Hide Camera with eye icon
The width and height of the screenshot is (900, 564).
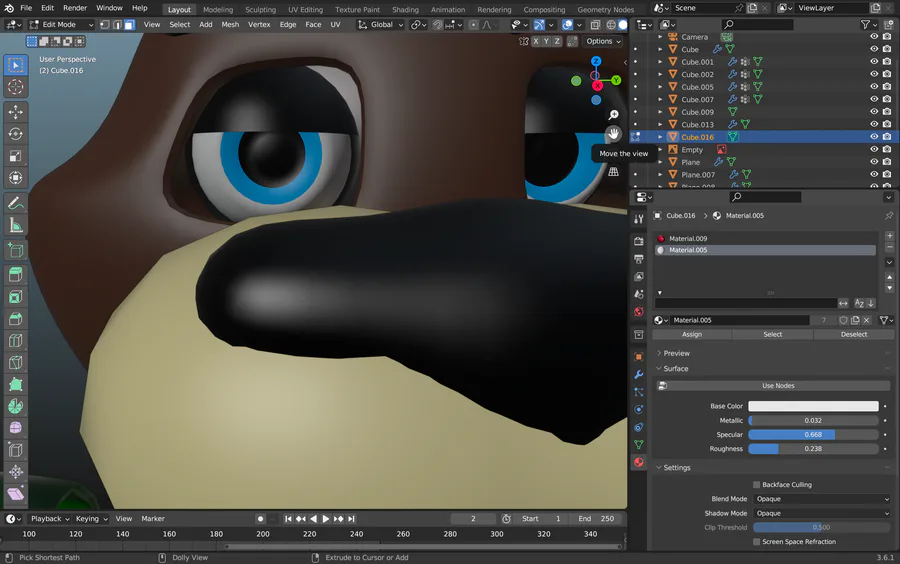click(x=874, y=36)
